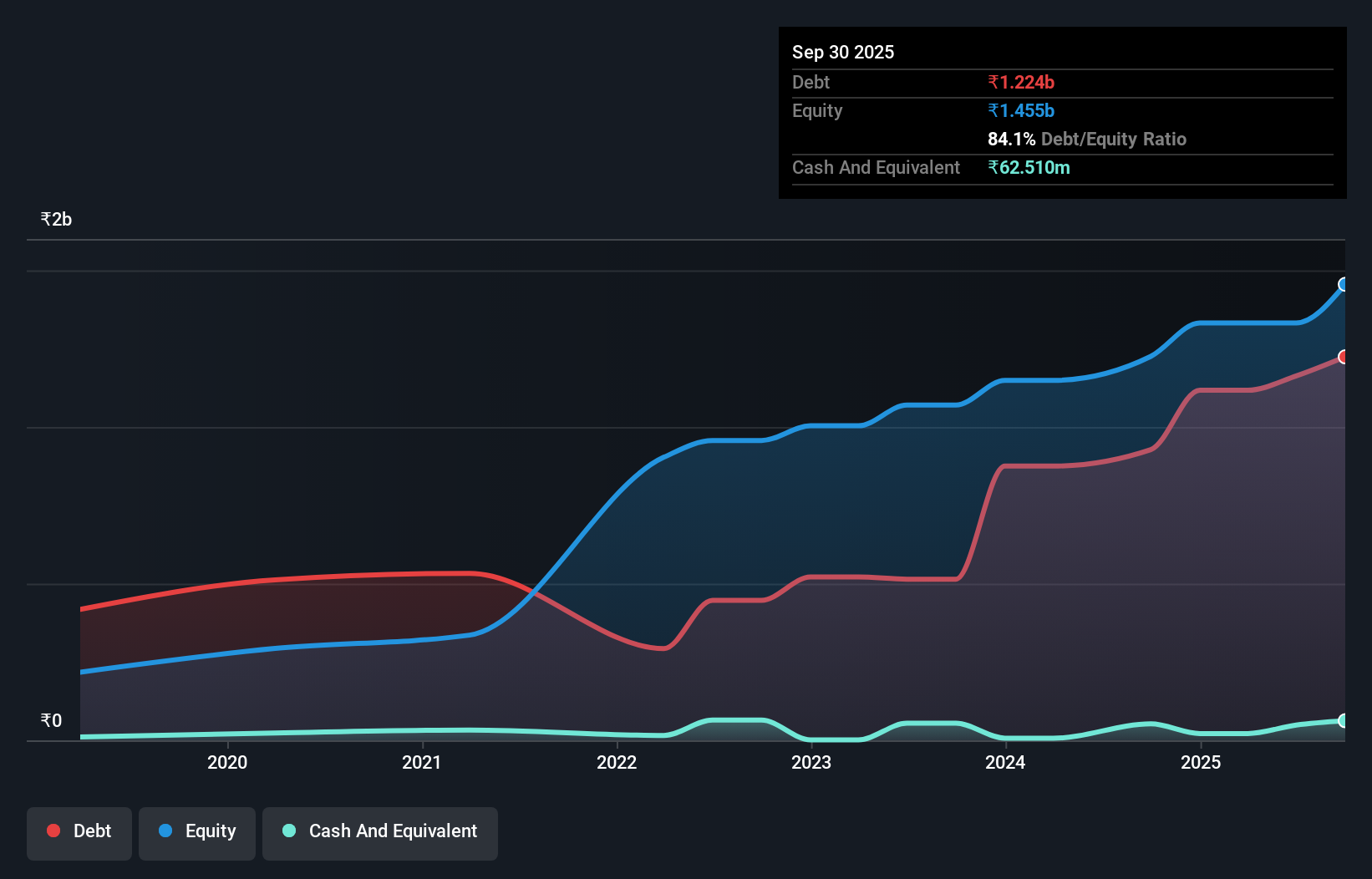The width and height of the screenshot is (1372, 879).
Task: Select the teal Cash endpoint marker on chart
Action: [x=1344, y=720]
